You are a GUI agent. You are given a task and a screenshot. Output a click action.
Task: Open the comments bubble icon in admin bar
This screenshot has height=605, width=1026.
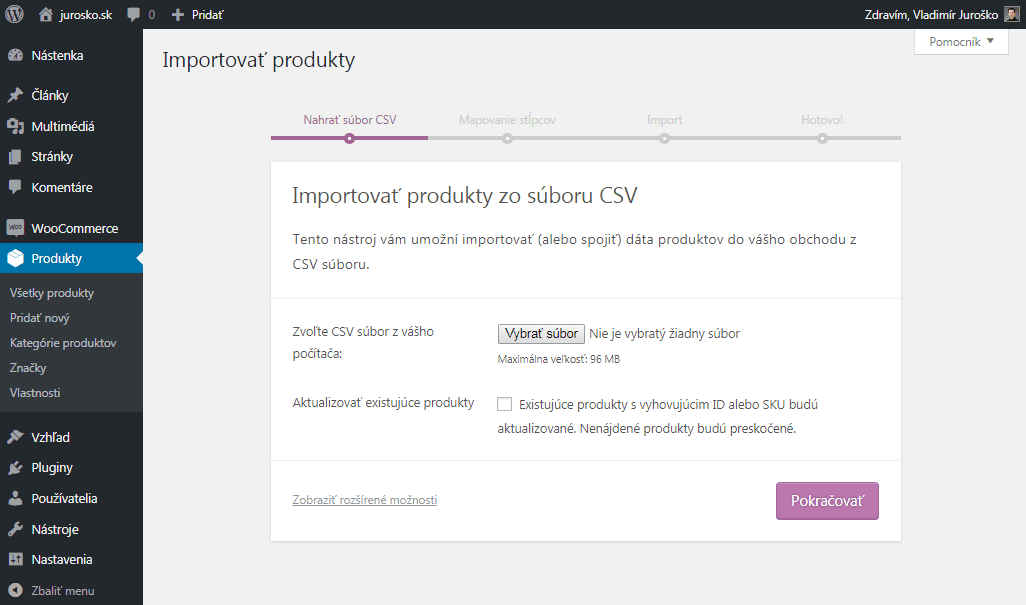(133, 15)
